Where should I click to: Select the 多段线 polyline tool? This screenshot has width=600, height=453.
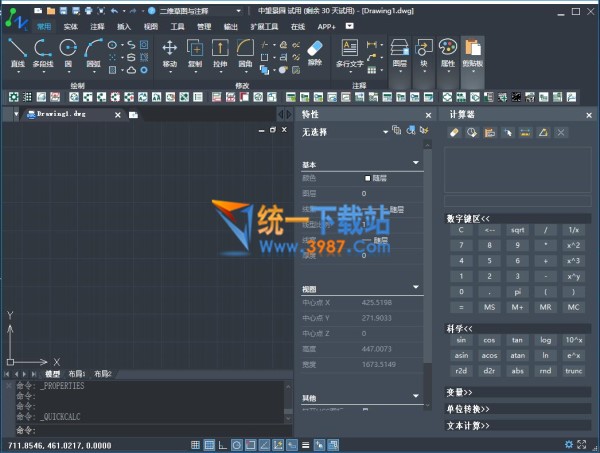tap(43, 53)
